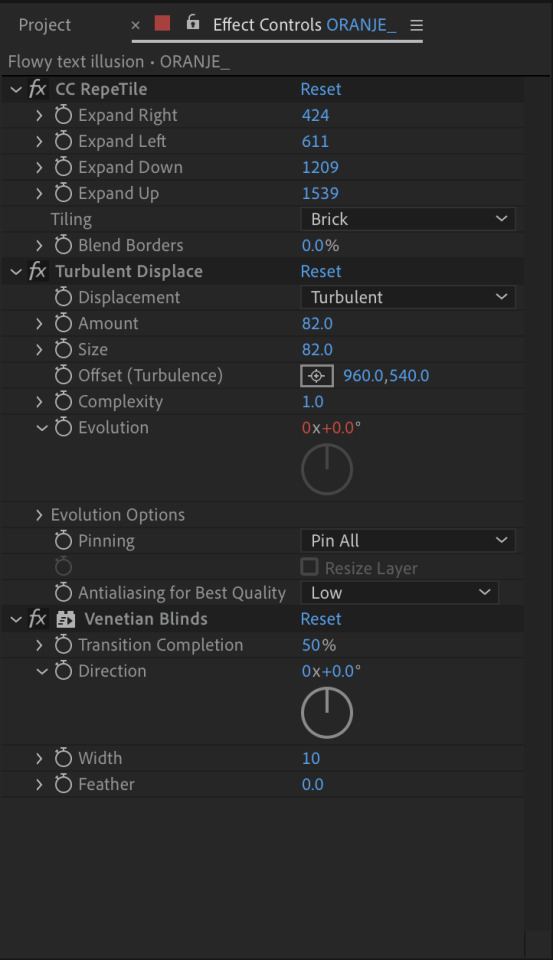This screenshot has height=960, width=553.
Task: Reset the CC RepeTile effect
Action: [321, 89]
